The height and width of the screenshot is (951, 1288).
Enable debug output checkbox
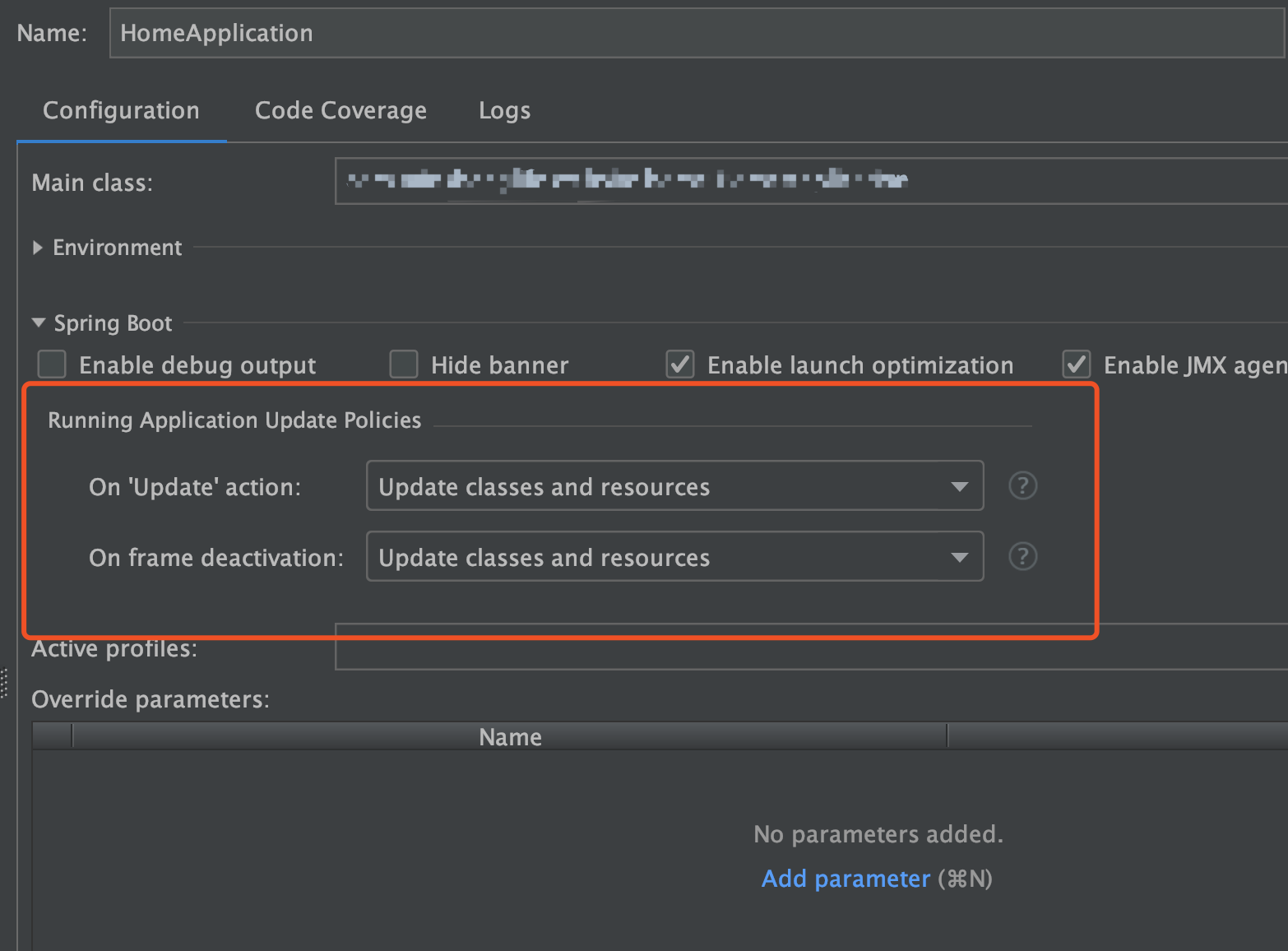click(52, 364)
